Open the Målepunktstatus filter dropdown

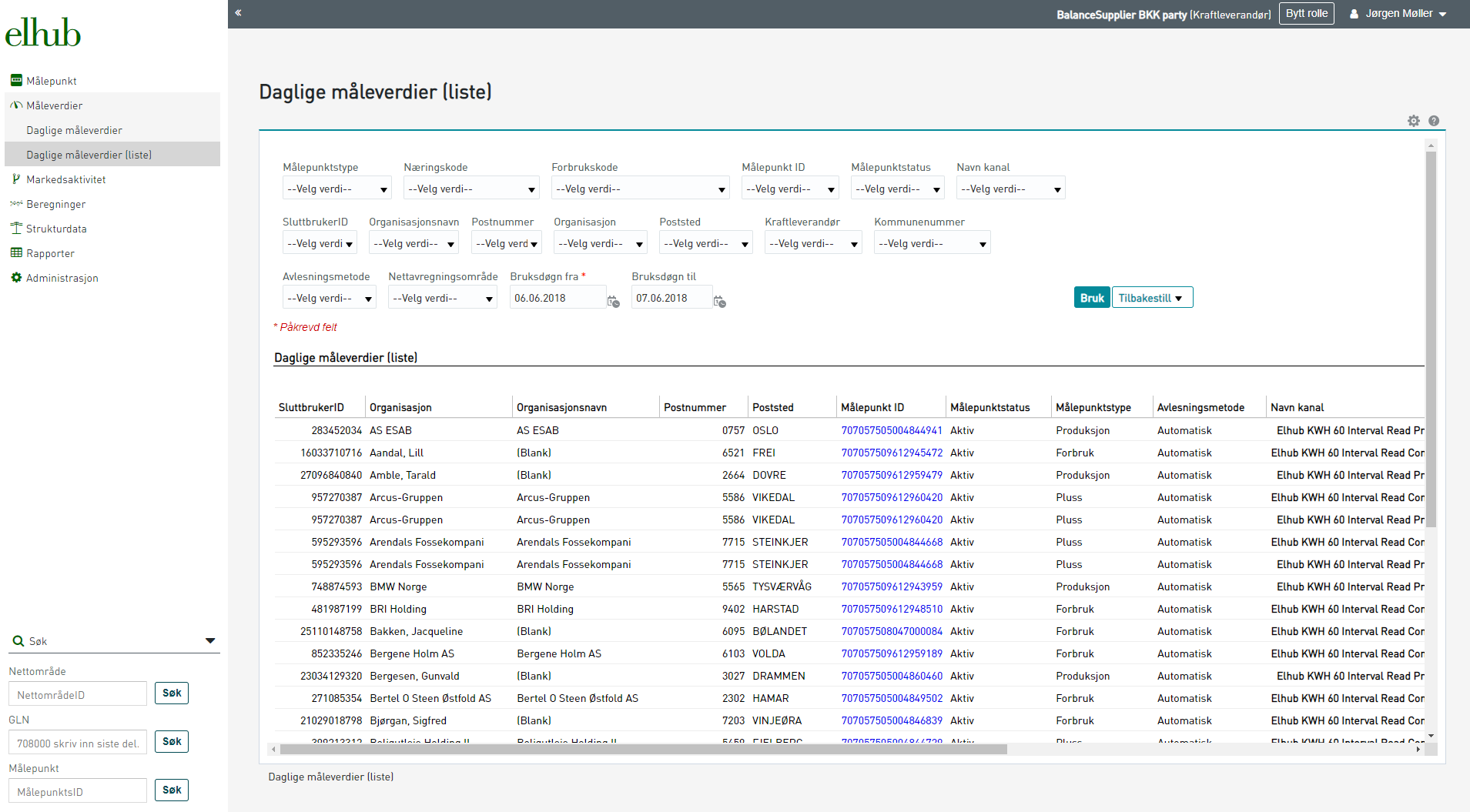(898, 189)
